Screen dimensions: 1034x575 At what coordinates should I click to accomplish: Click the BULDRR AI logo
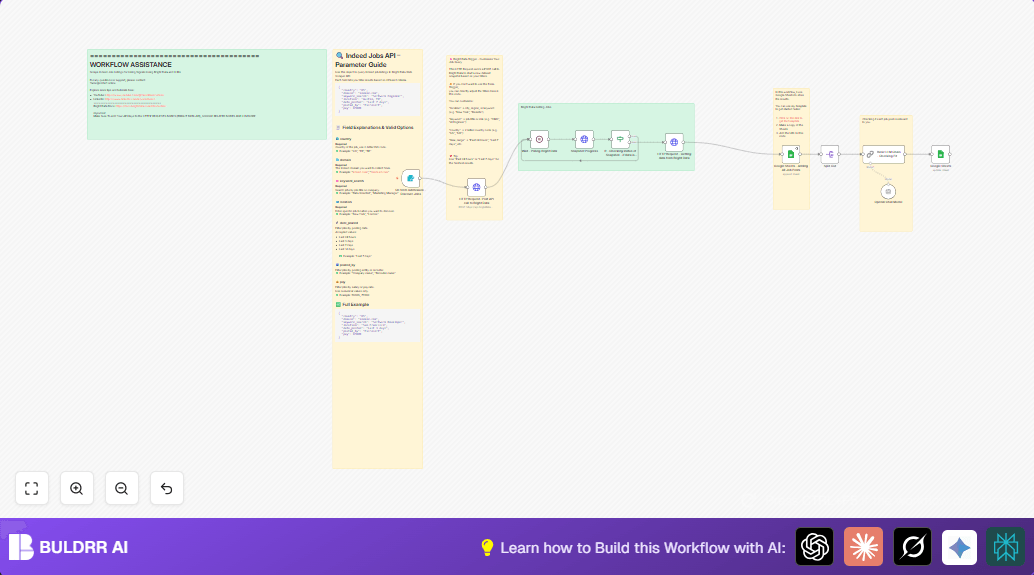coord(68,547)
